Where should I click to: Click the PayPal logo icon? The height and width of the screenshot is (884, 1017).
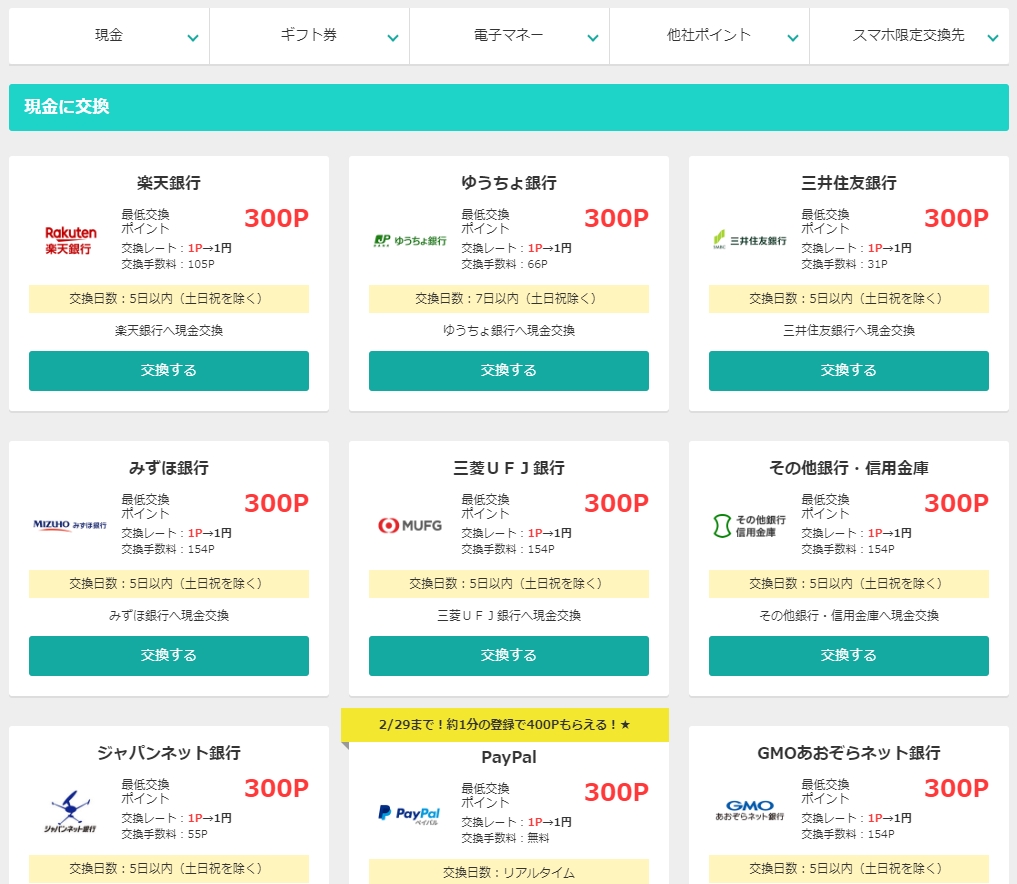(x=409, y=813)
